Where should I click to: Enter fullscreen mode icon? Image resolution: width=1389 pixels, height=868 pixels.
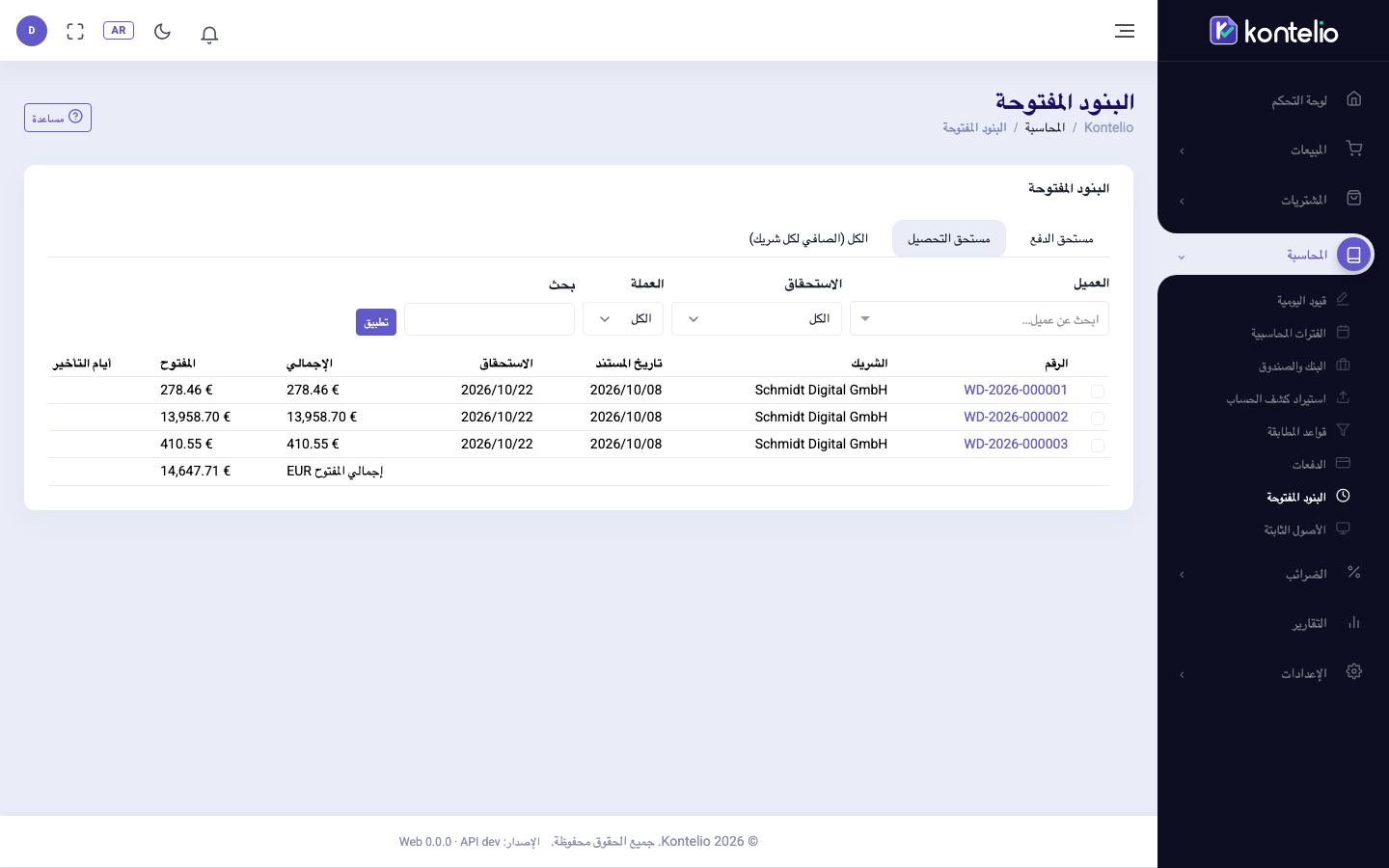[75, 31]
